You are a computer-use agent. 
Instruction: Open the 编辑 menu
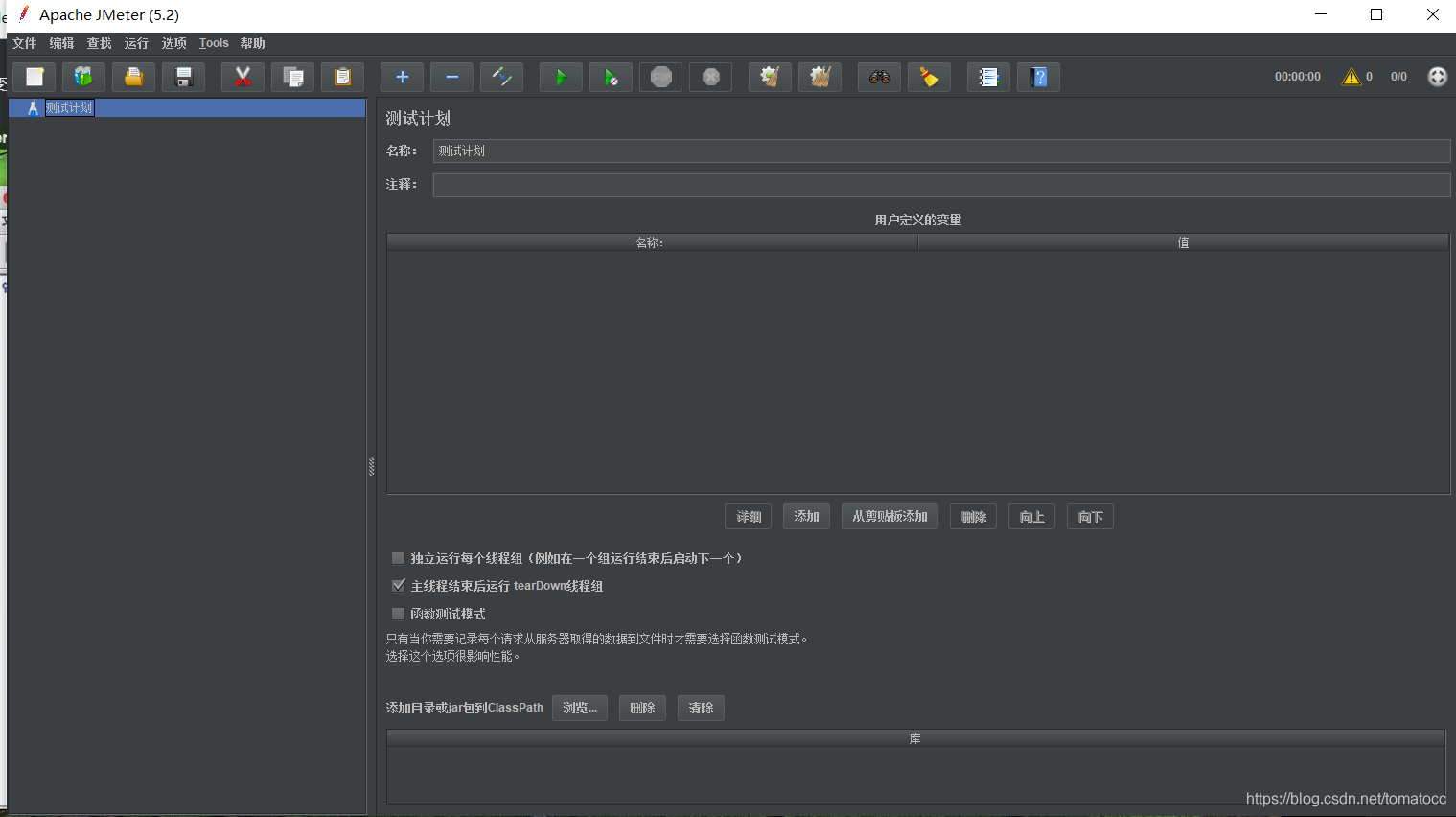62,43
